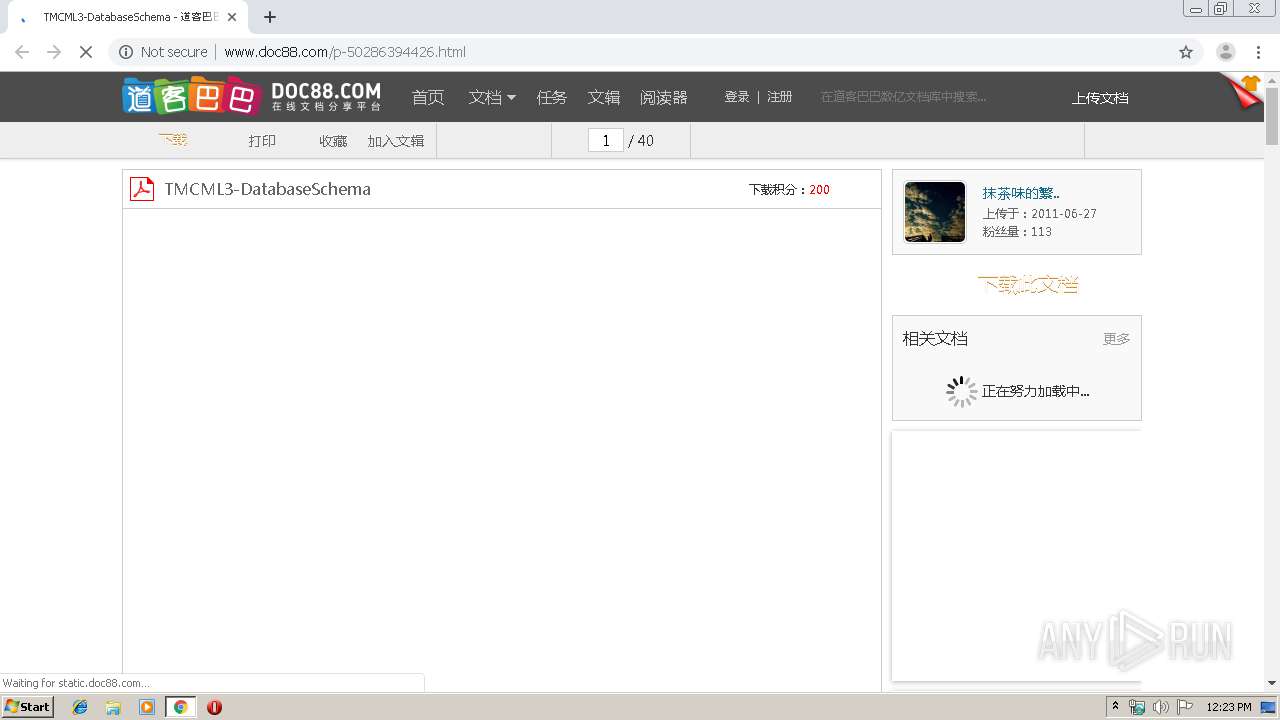The height and width of the screenshot is (720, 1280).
Task: Open the 阅读器 reader menu item
Action: pos(664,97)
